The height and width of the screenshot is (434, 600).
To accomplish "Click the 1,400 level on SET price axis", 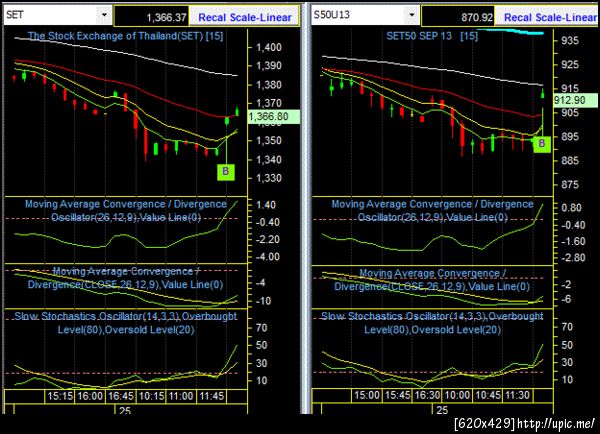I will [269, 47].
